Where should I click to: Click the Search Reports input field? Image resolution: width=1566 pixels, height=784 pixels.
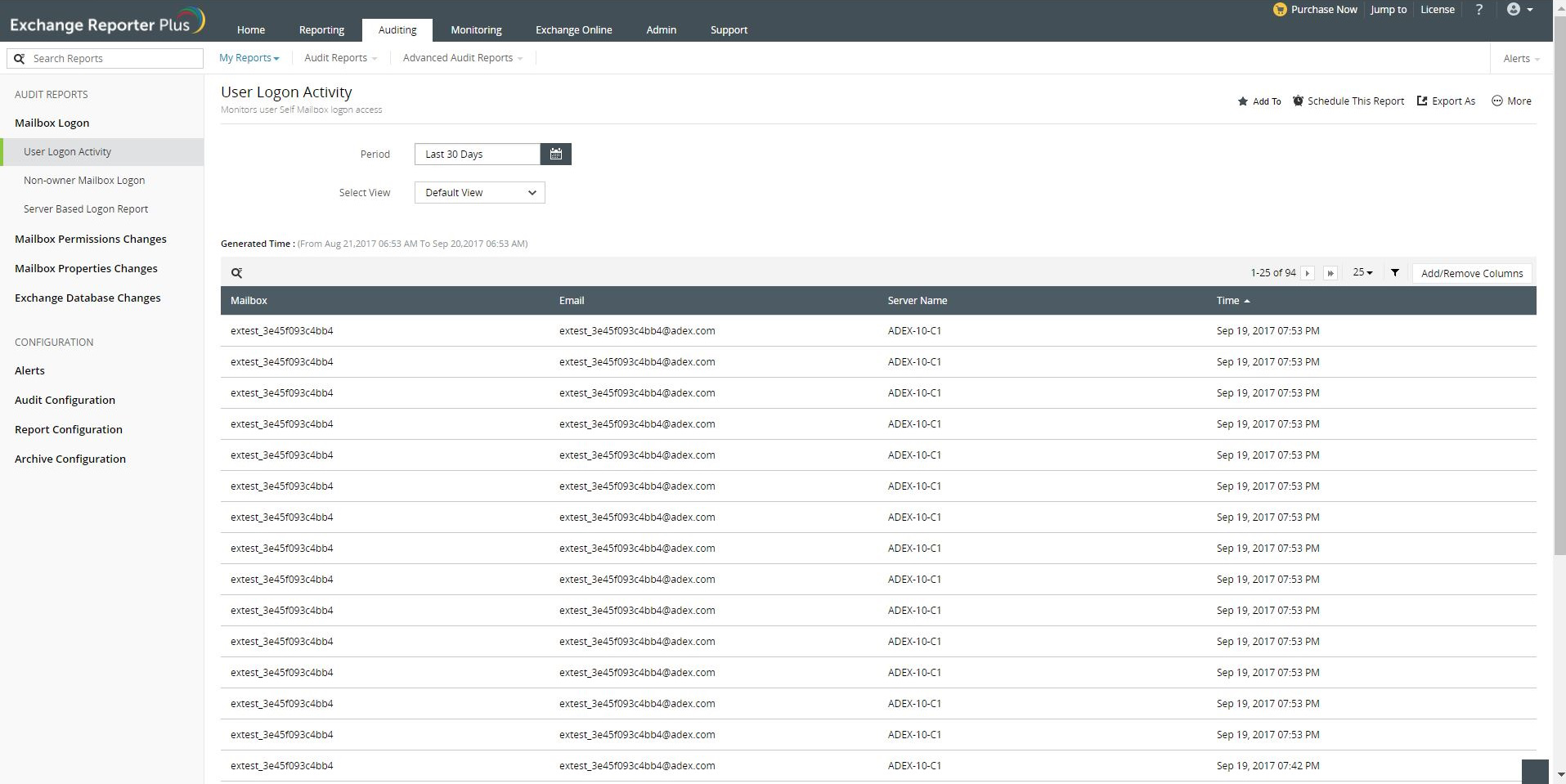point(113,59)
